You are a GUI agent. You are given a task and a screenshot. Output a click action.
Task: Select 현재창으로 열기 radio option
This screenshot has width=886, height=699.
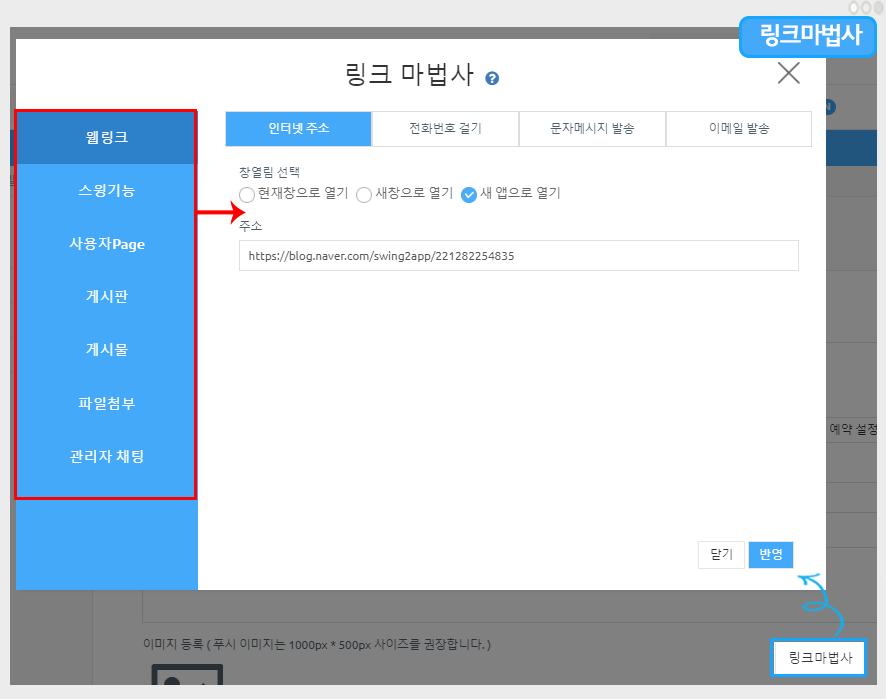[247, 194]
